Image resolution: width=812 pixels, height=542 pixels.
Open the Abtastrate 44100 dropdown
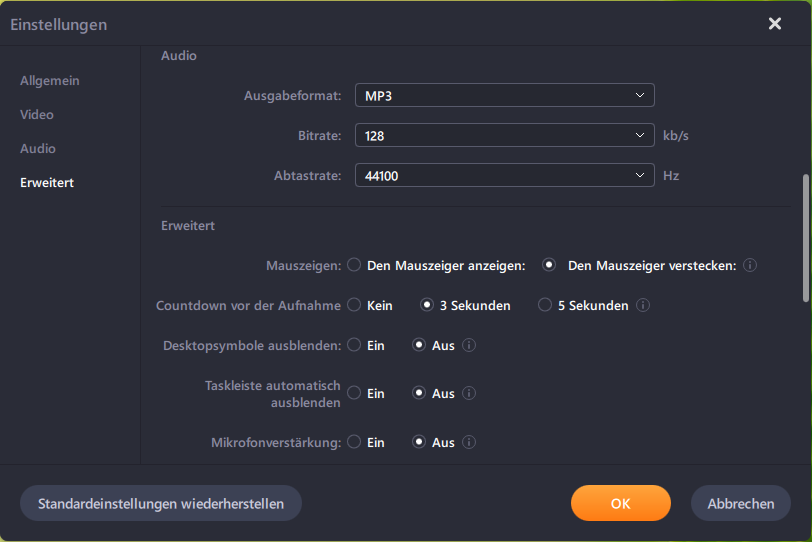(x=504, y=176)
